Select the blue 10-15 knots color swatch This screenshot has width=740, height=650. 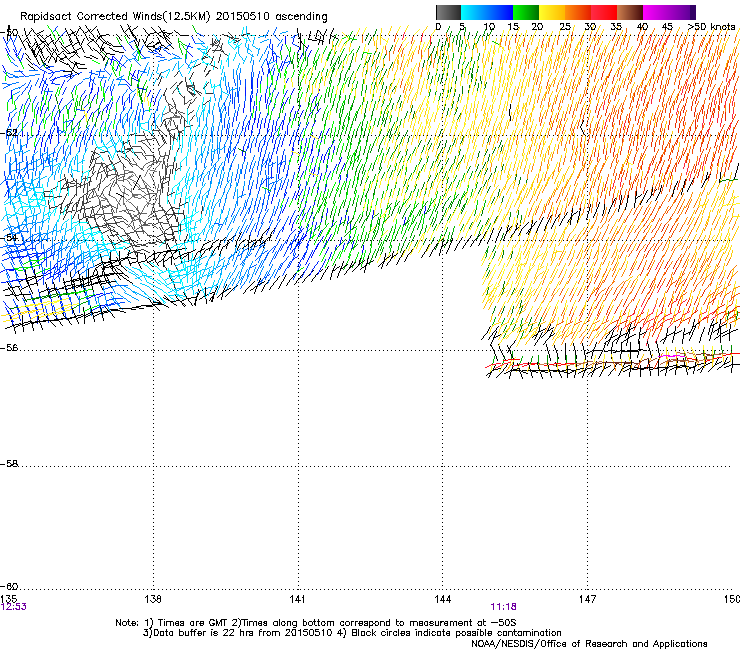coord(500,12)
